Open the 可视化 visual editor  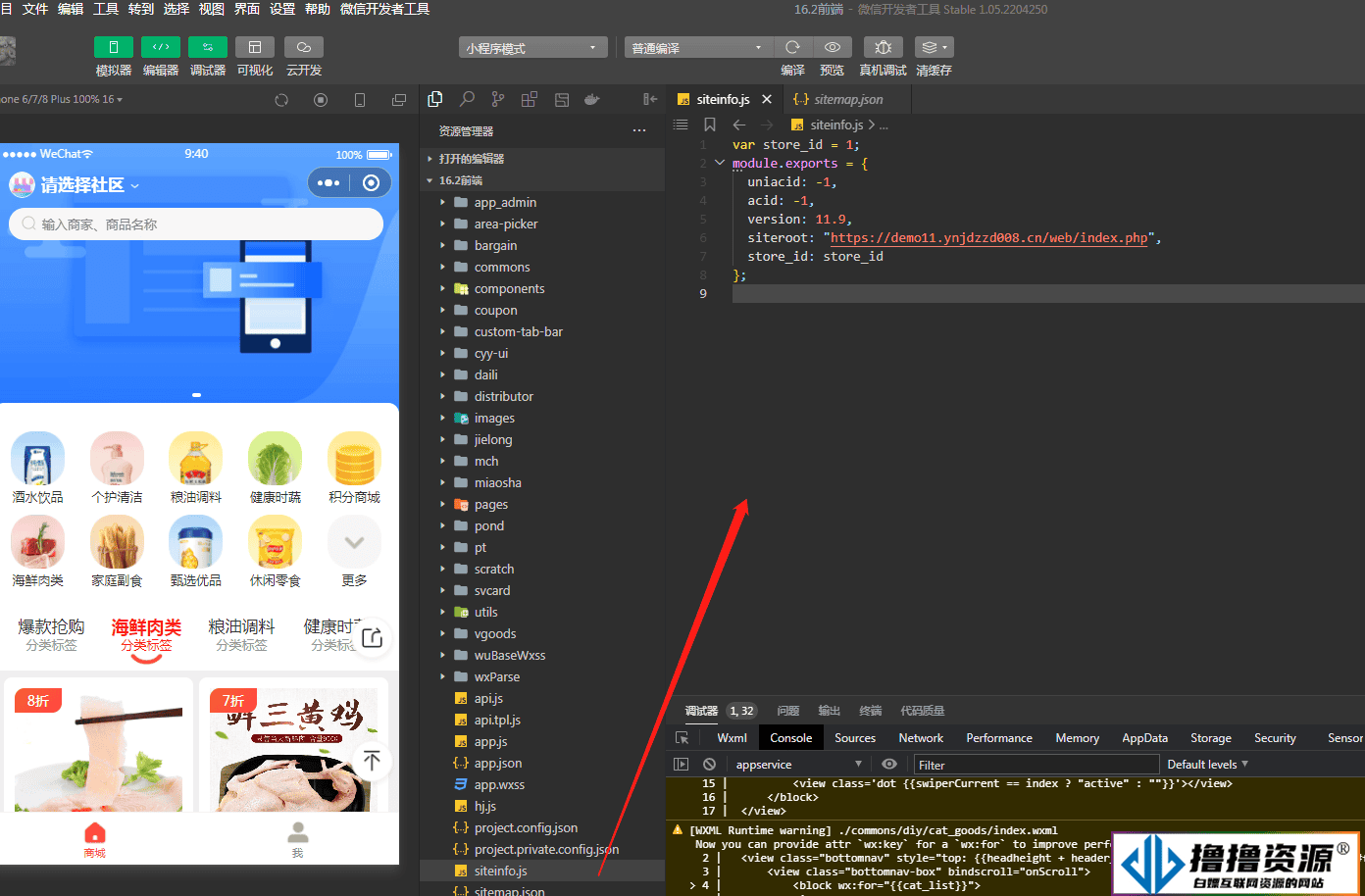tap(255, 47)
